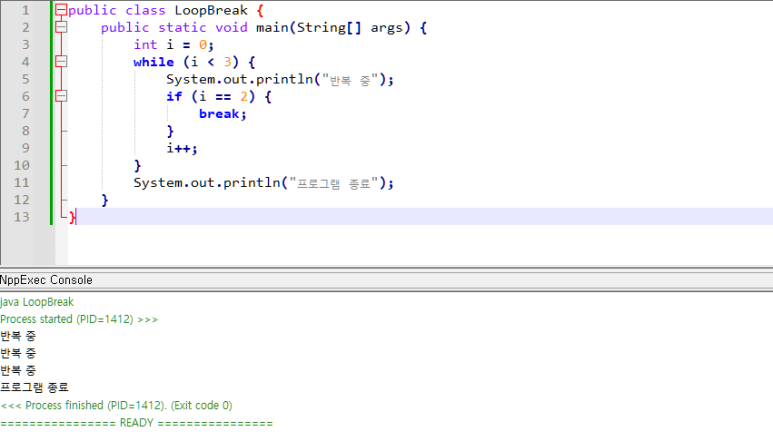The height and width of the screenshot is (441, 773).
Task: Collapse the main method fold marker
Action: coord(61,27)
